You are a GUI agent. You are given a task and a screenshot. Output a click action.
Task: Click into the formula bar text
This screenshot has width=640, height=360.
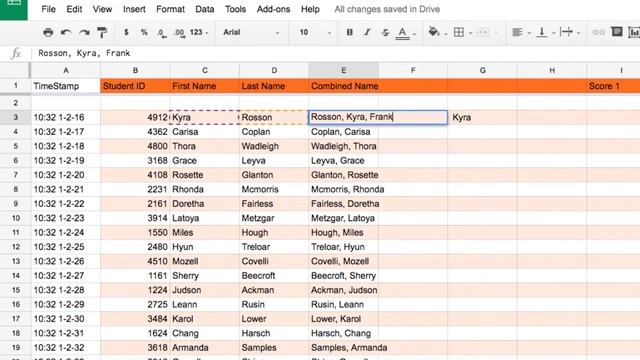(84, 53)
